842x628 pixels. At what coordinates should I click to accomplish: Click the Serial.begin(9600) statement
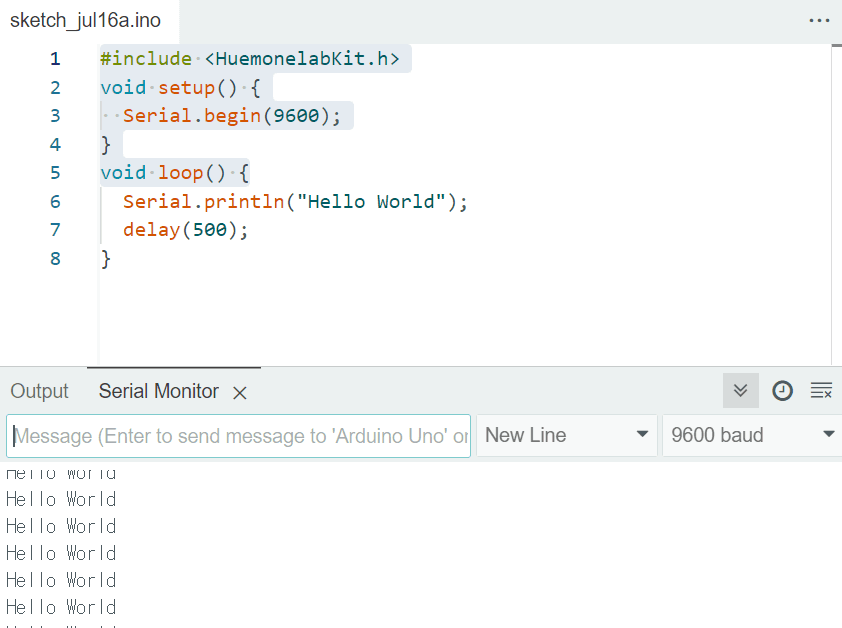[x=231, y=116]
